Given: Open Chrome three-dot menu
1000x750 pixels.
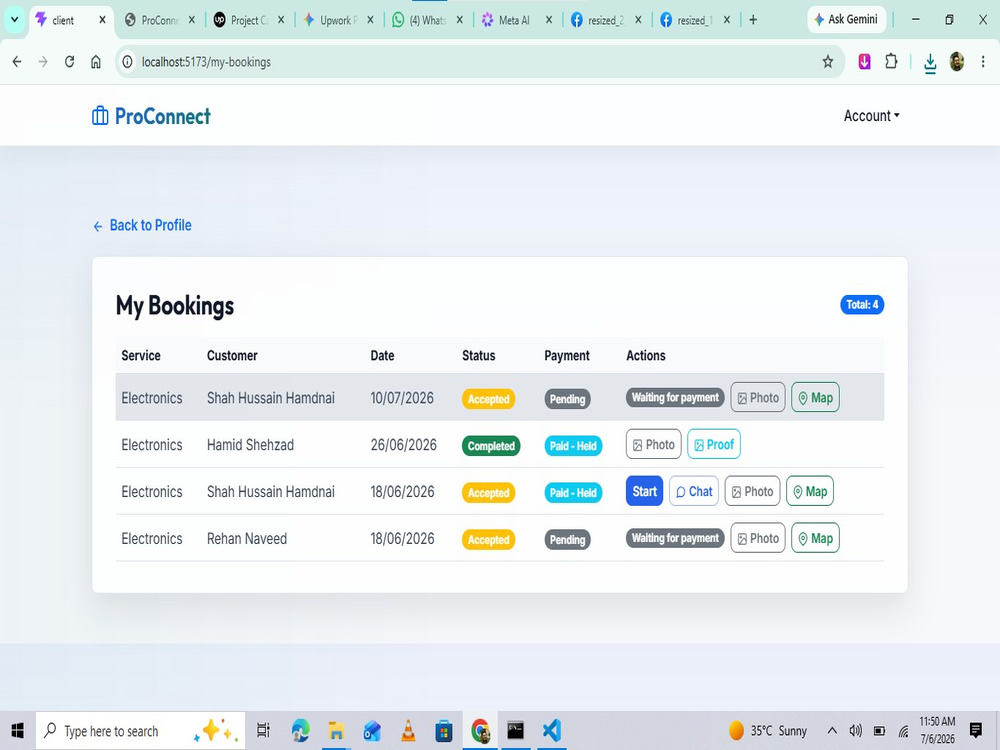Looking at the screenshot, I should pos(983,62).
